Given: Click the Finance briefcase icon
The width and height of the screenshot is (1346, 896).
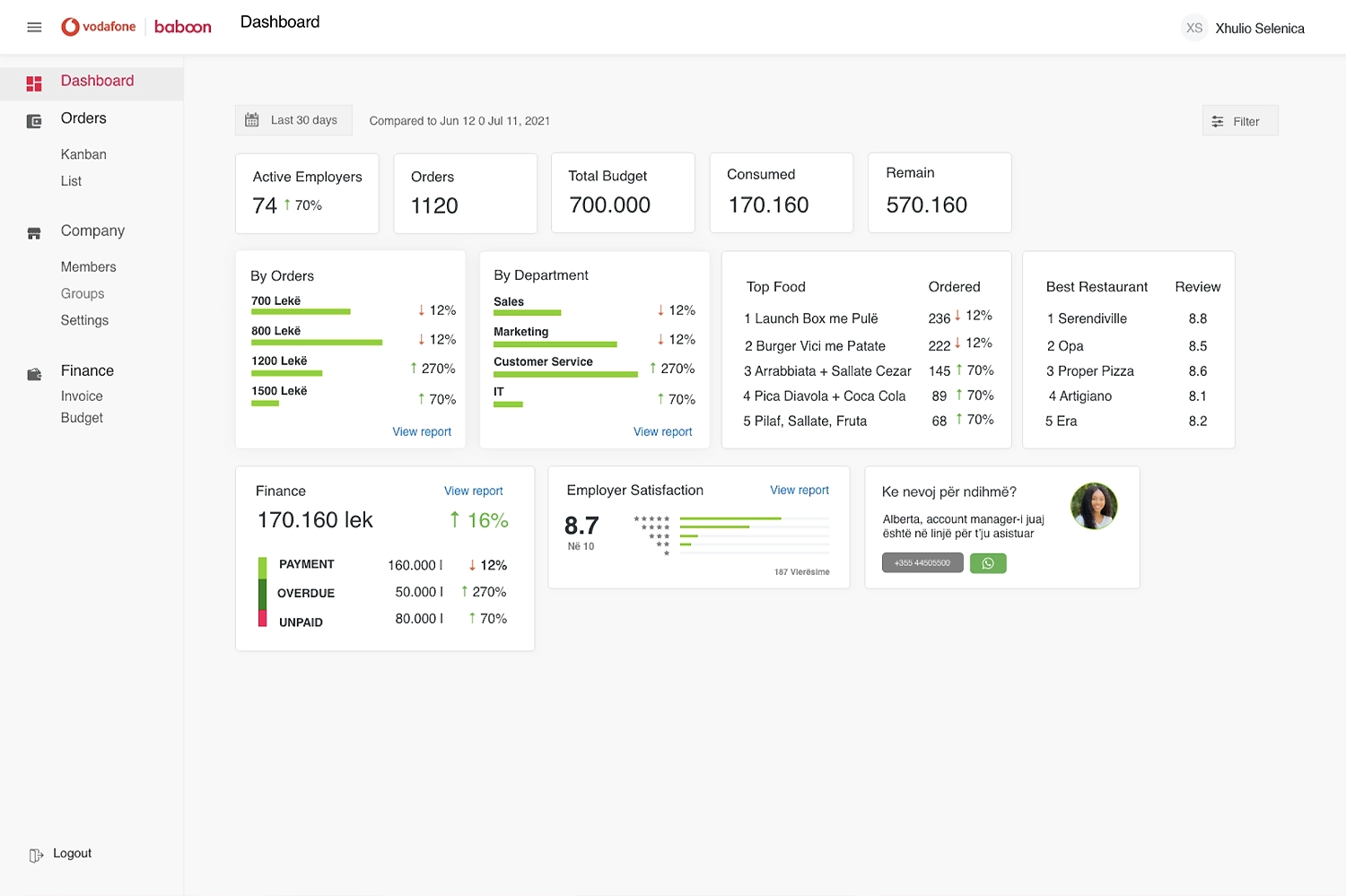Looking at the screenshot, I should (x=34, y=371).
